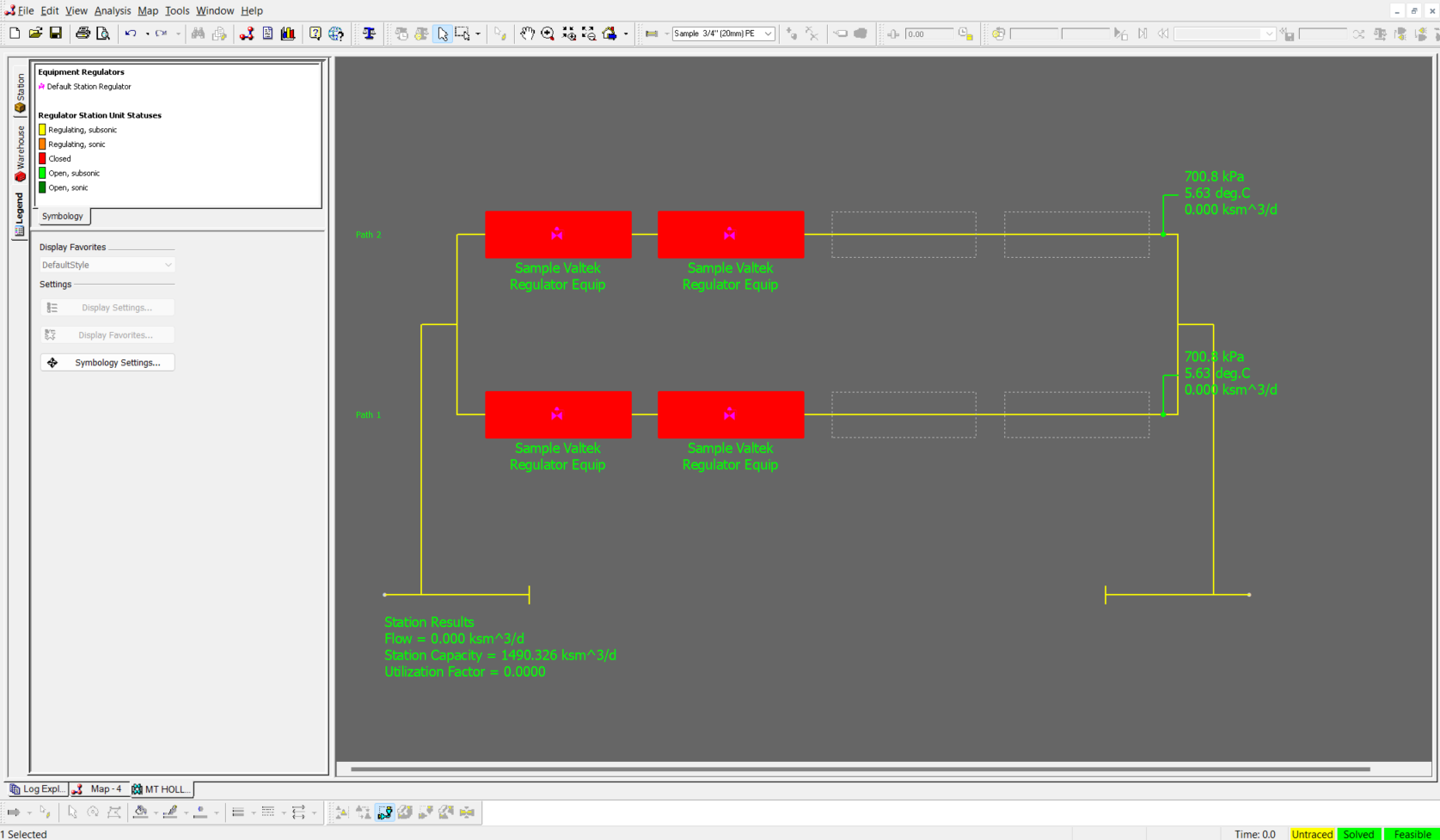Viewport: 1440px width, 840px height.
Task: Print with the printer icon
Action: pyautogui.click(x=83, y=34)
